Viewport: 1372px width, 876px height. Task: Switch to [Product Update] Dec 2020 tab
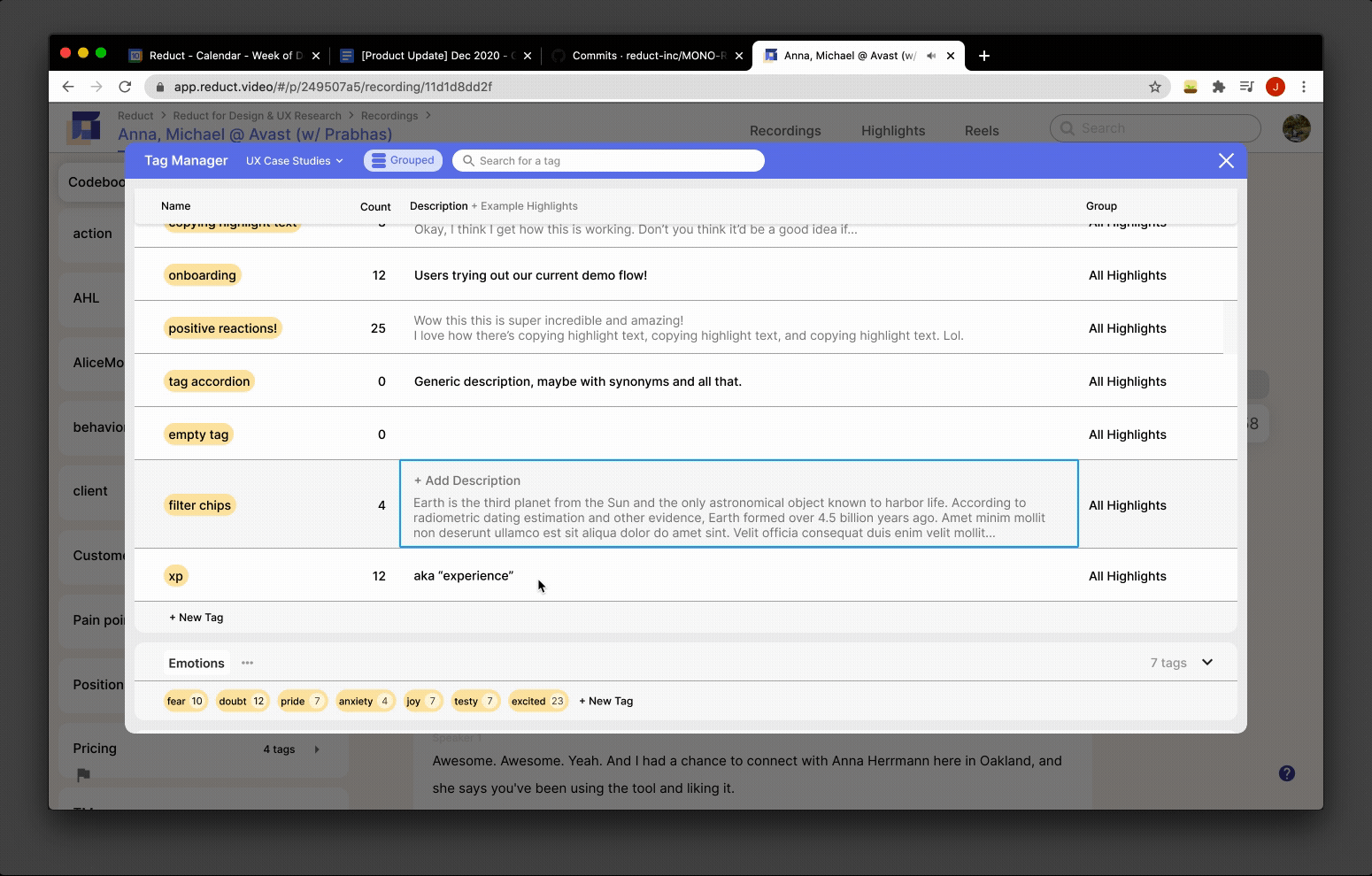pos(437,56)
